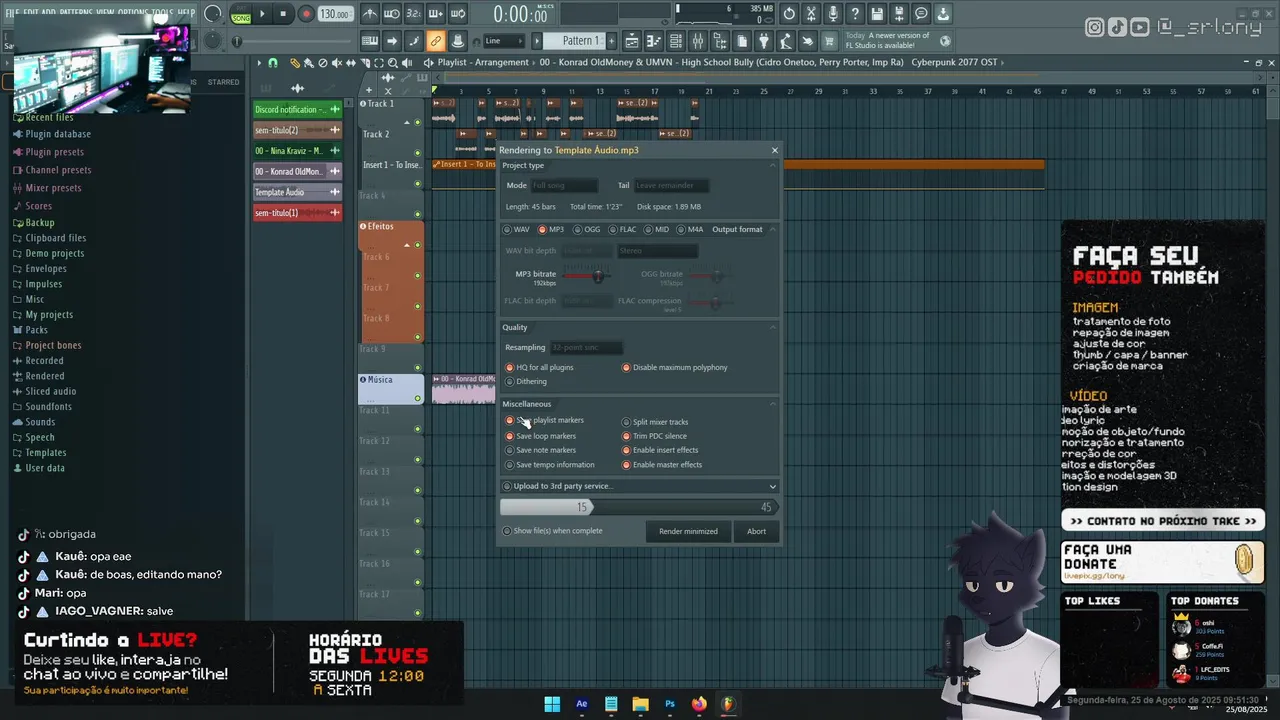Toggle the metronome icon
Screen dimensions: 1280x720
point(370,14)
